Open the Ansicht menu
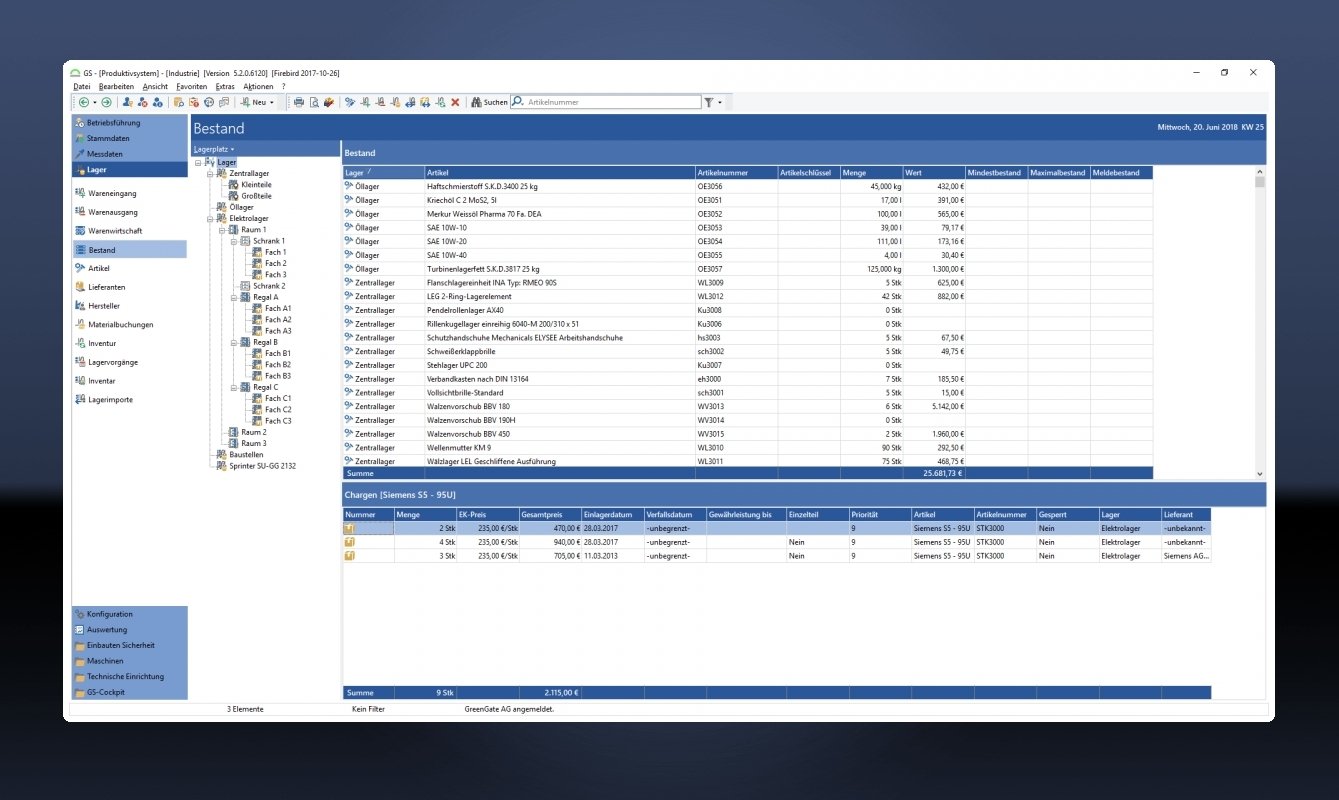The image size is (1339, 800). 155,87
